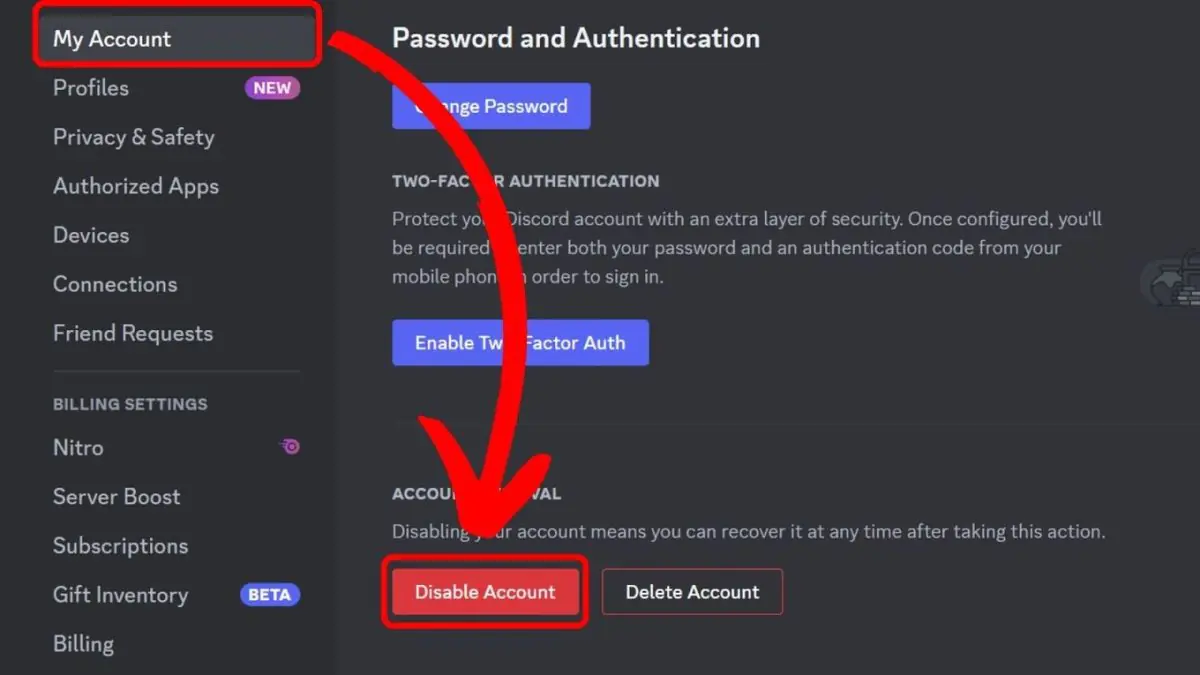Return to the My Account section
This screenshot has width=1200, height=675.
point(111,39)
